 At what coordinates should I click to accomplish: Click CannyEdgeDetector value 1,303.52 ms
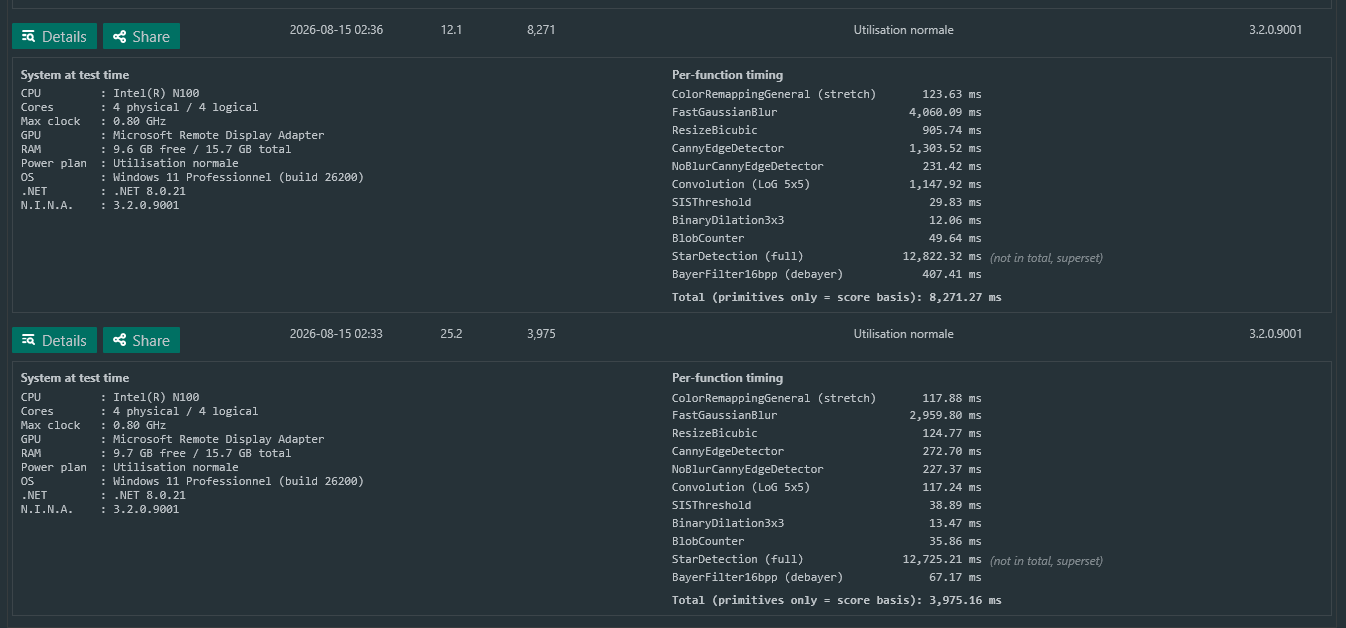pos(945,148)
